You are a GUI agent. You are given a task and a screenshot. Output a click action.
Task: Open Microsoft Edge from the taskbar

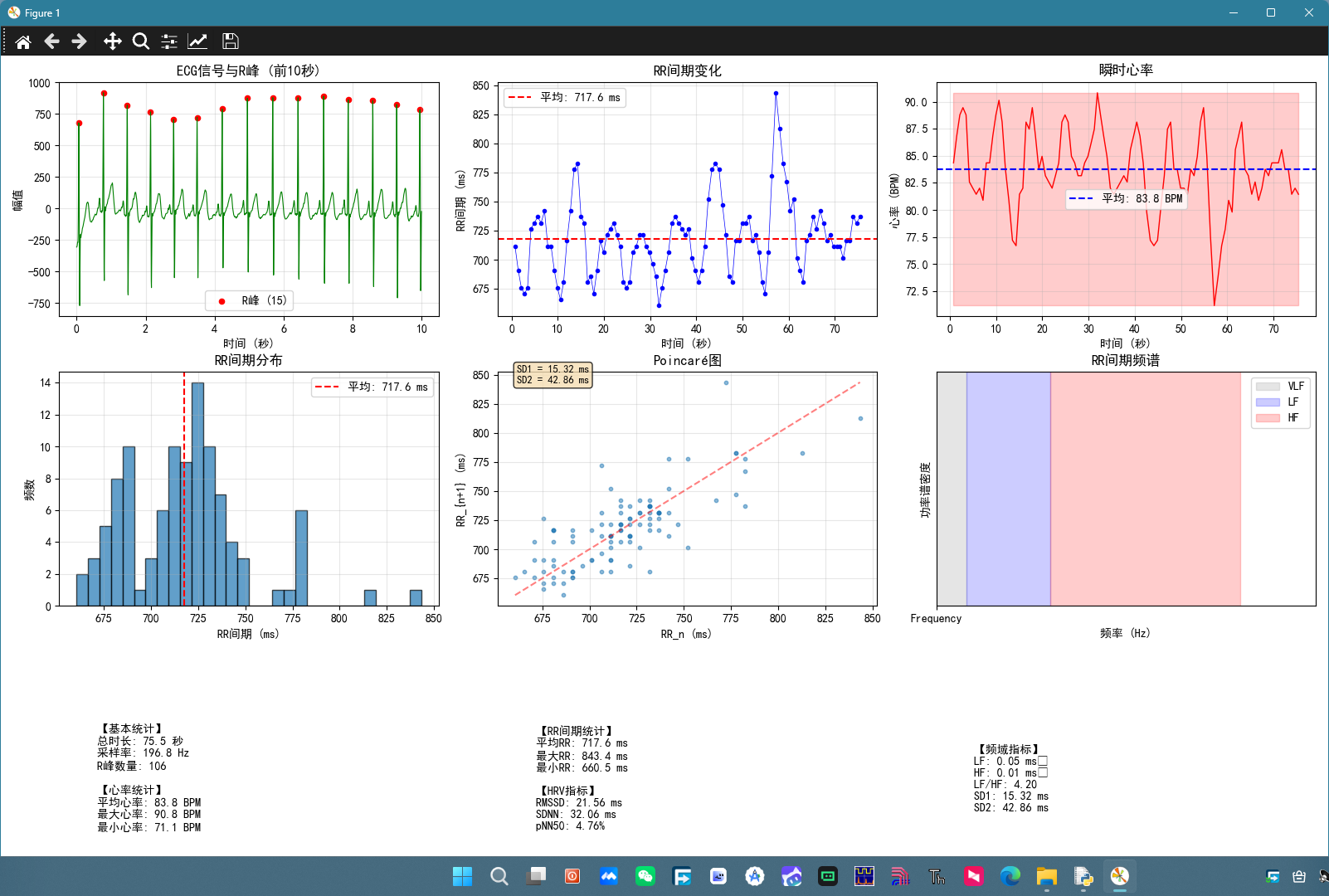click(x=1010, y=876)
